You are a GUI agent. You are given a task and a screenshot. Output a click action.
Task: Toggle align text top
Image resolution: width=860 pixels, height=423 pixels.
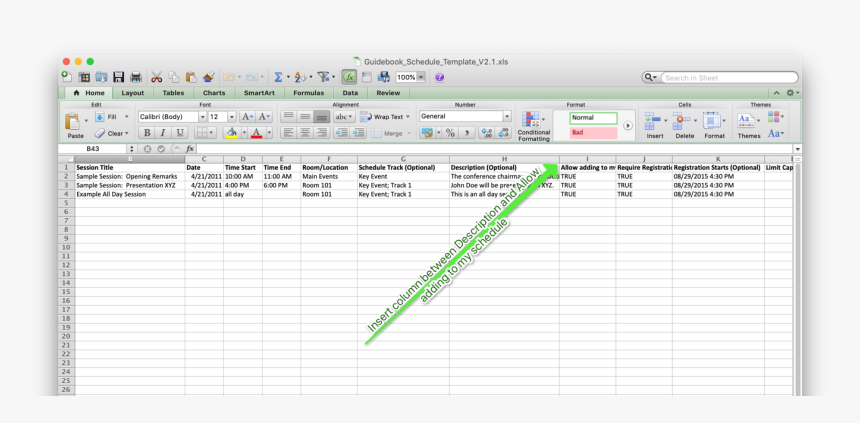point(288,117)
